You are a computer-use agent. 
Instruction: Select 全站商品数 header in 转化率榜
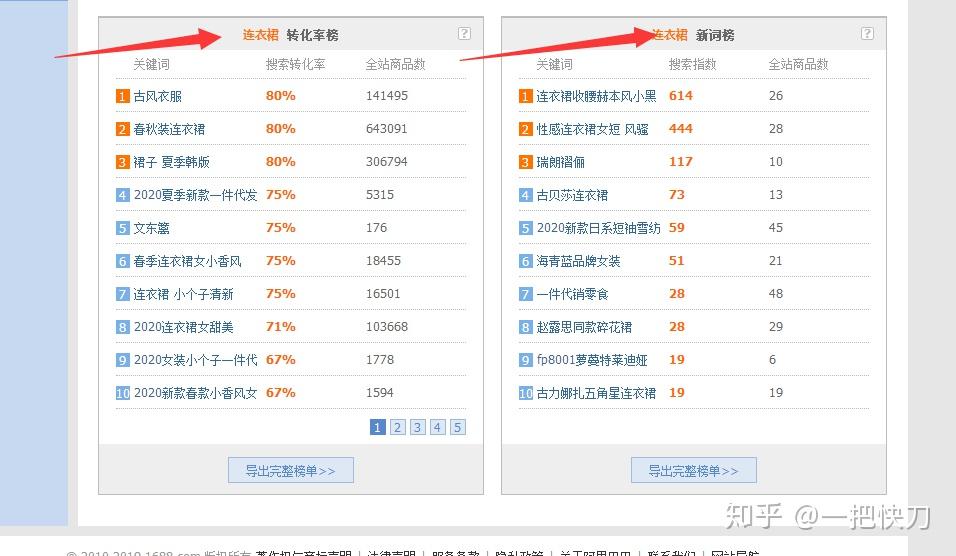(396, 64)
